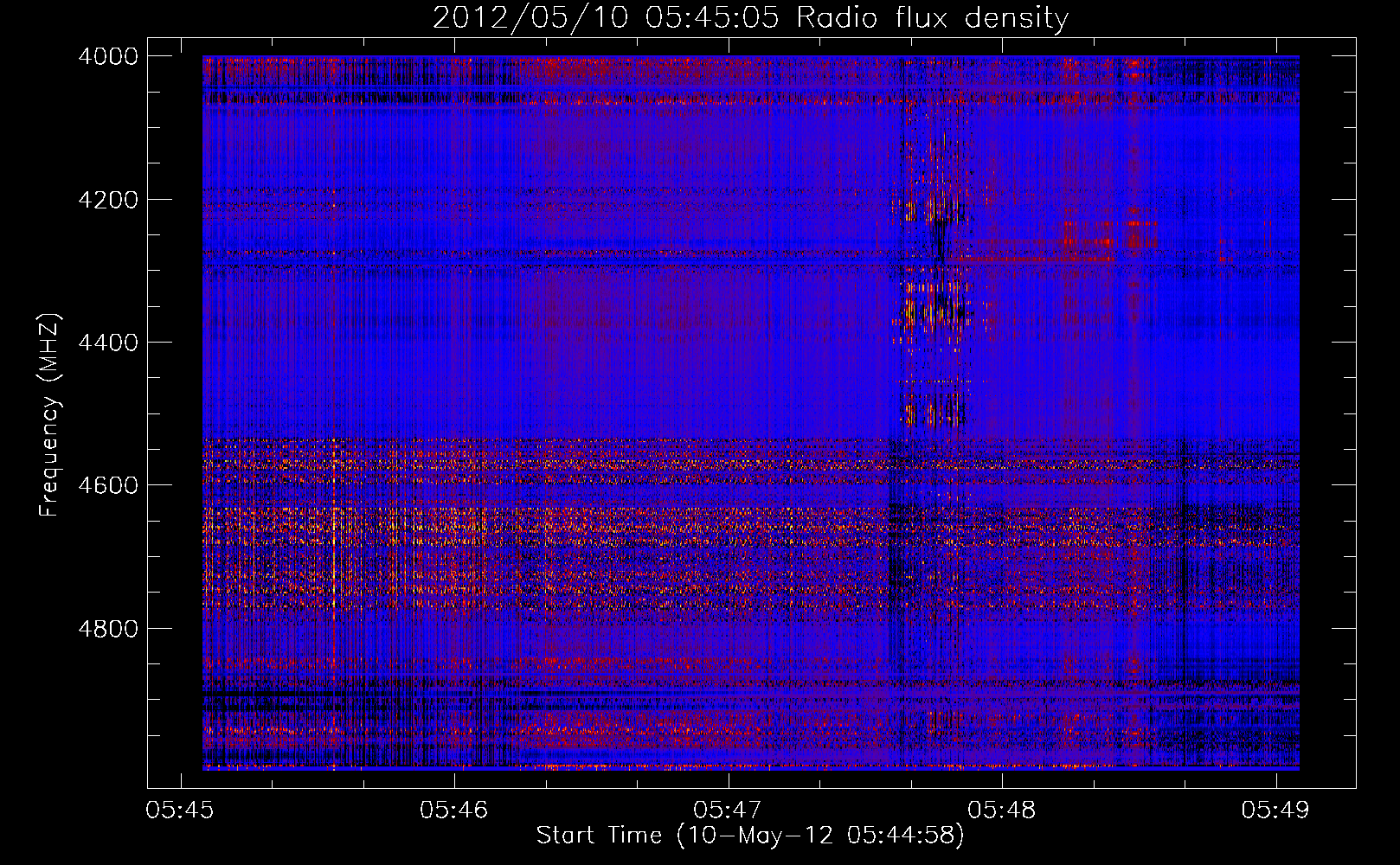Select the 4600 frequency axis label

coord(108,485)
